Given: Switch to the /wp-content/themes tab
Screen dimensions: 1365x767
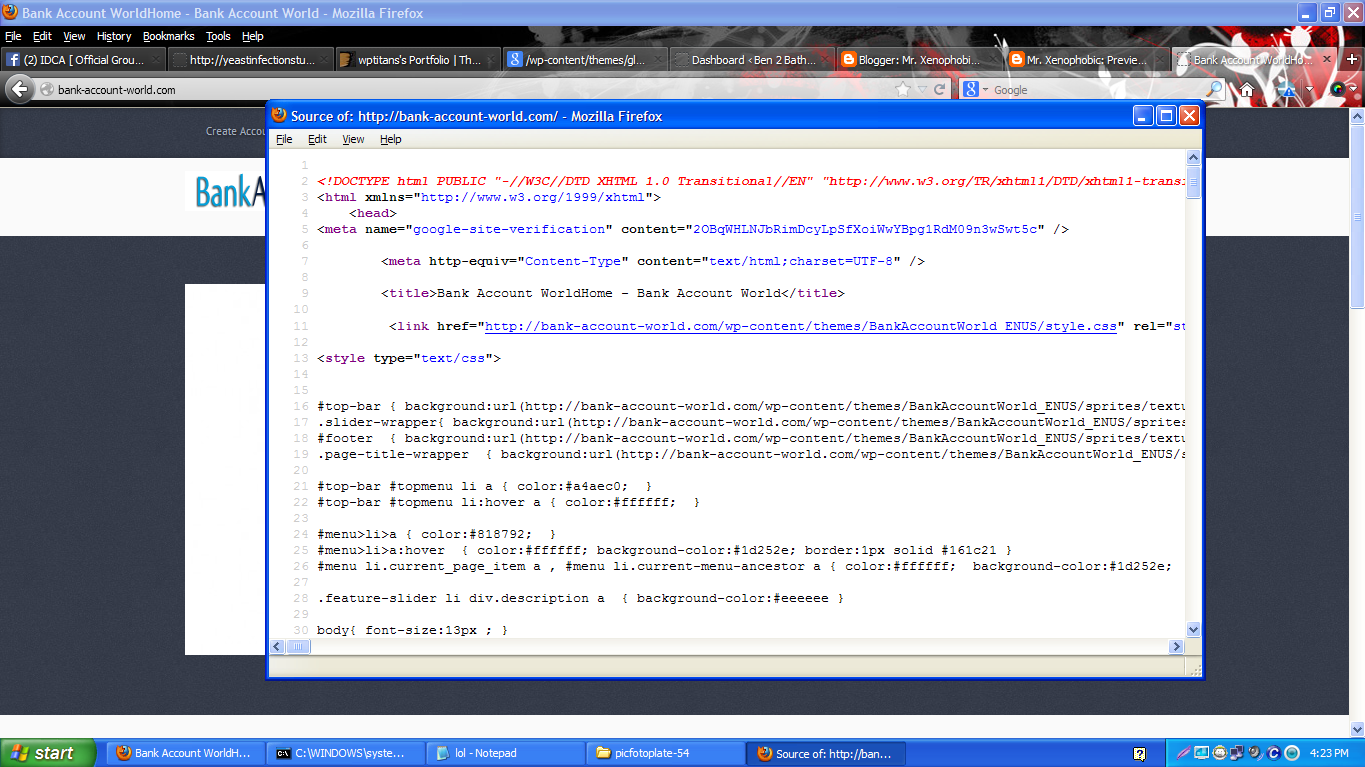Looking at the screenshot, I should tap(584, 60).
